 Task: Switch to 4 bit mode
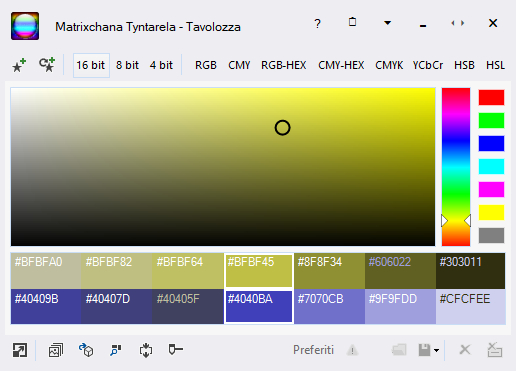[161, 65]
